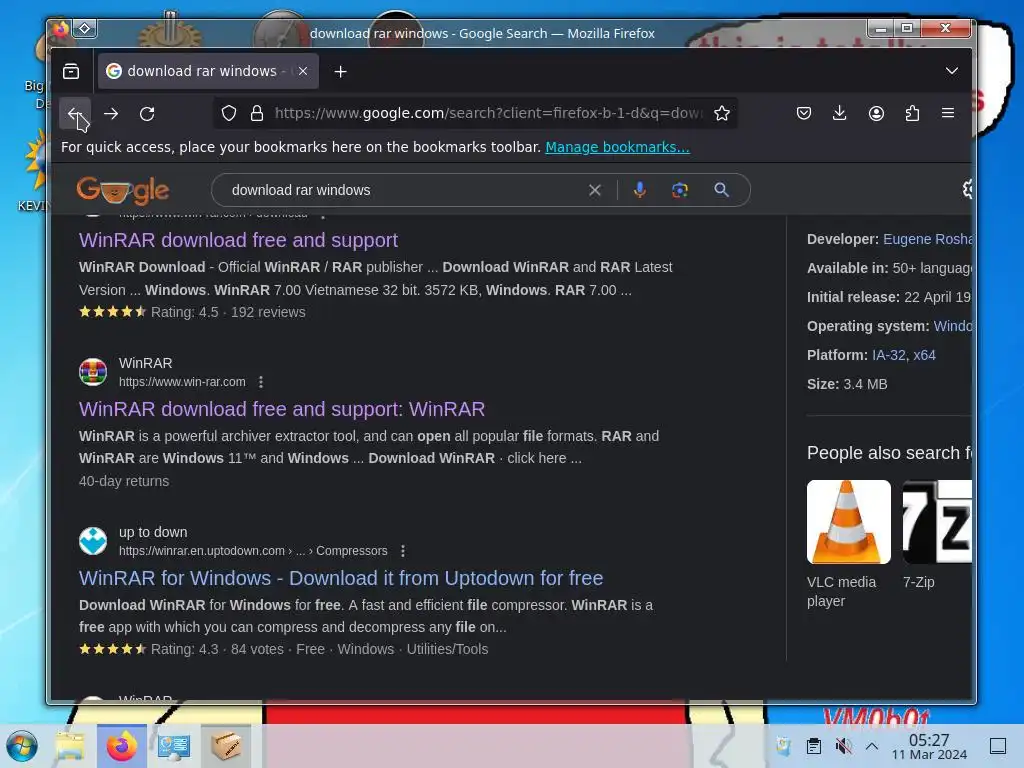Open window menu icon in titlebar
1024x768 pixels.
coord(60,29)
